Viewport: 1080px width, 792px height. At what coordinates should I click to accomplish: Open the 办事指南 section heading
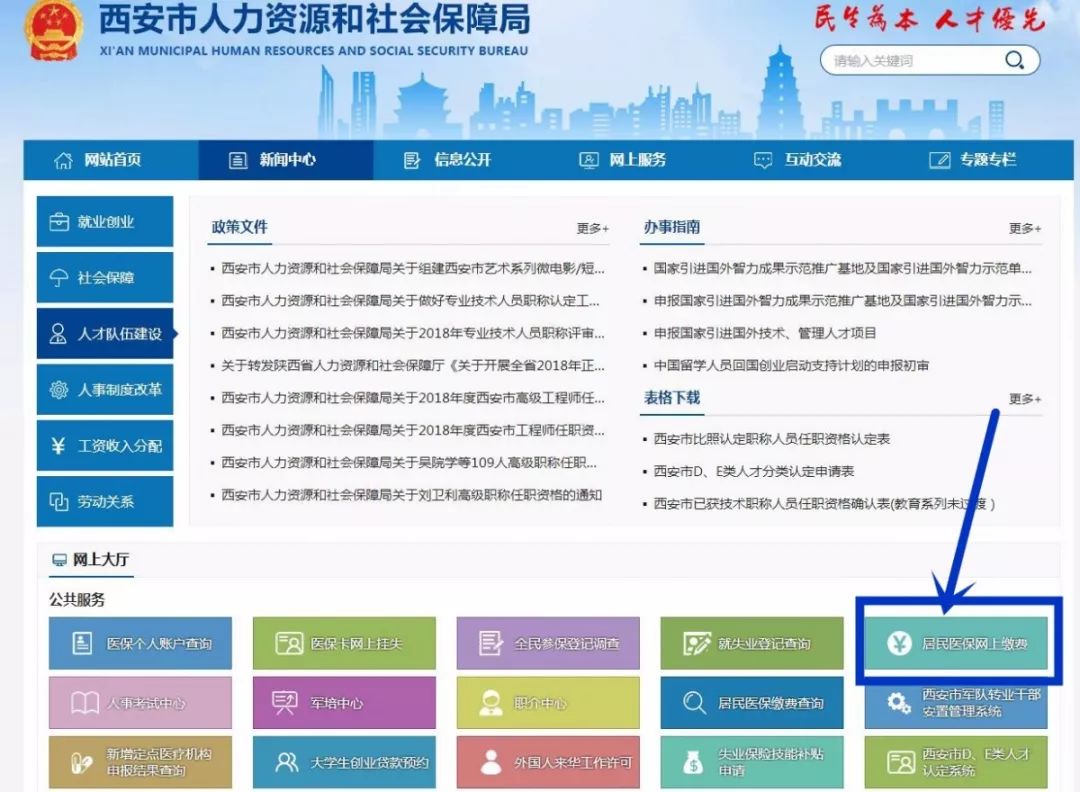pyautogui.click(x=672, y=227)
